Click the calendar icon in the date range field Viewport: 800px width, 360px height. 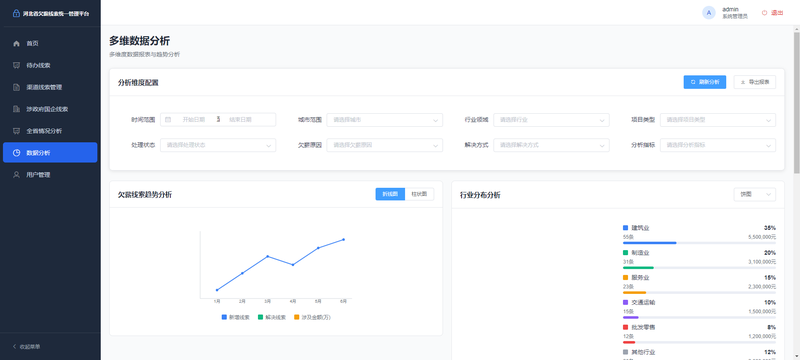(168, 120)
